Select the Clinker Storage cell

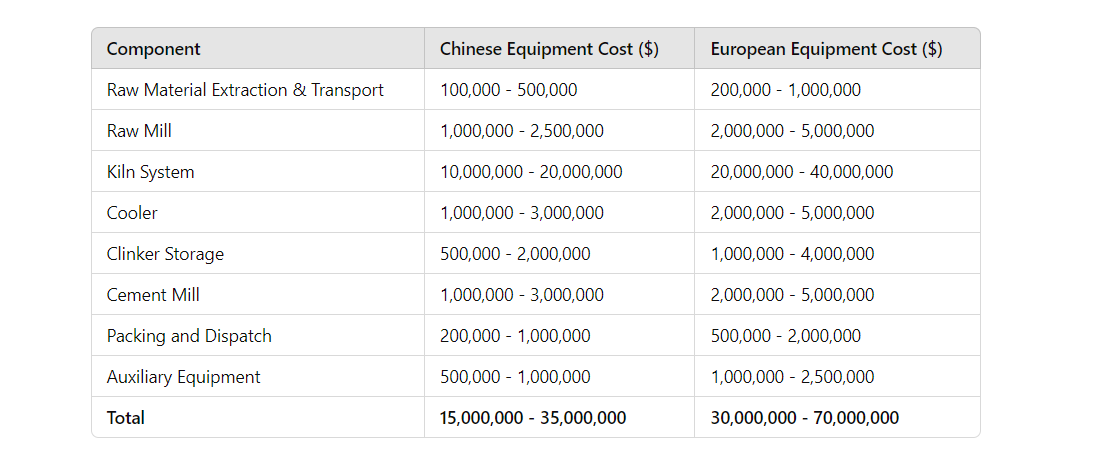pyautogui.click(x=165, y=254)
